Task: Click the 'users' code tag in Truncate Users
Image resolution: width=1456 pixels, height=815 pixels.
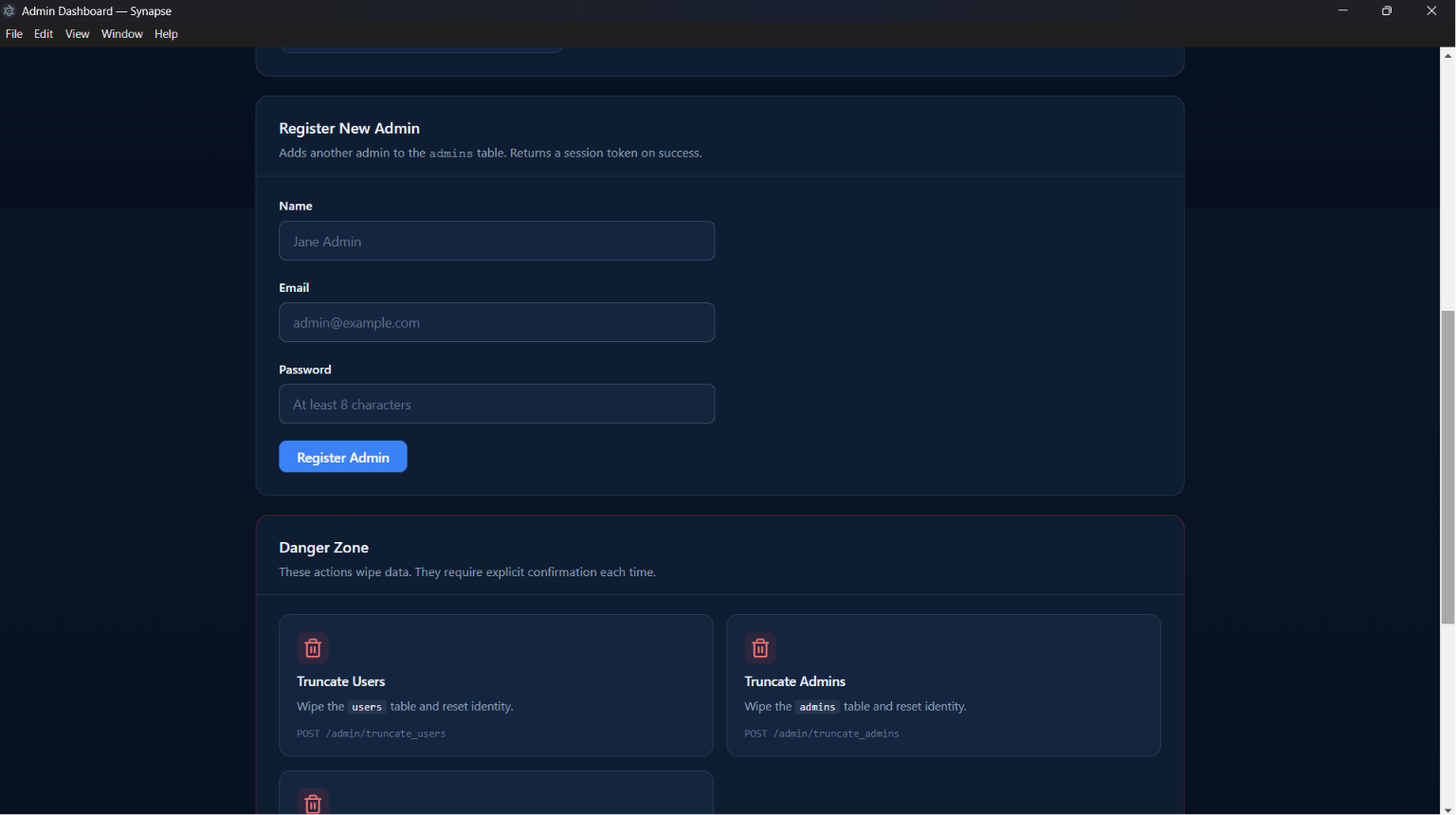Action: pos(367,707)
